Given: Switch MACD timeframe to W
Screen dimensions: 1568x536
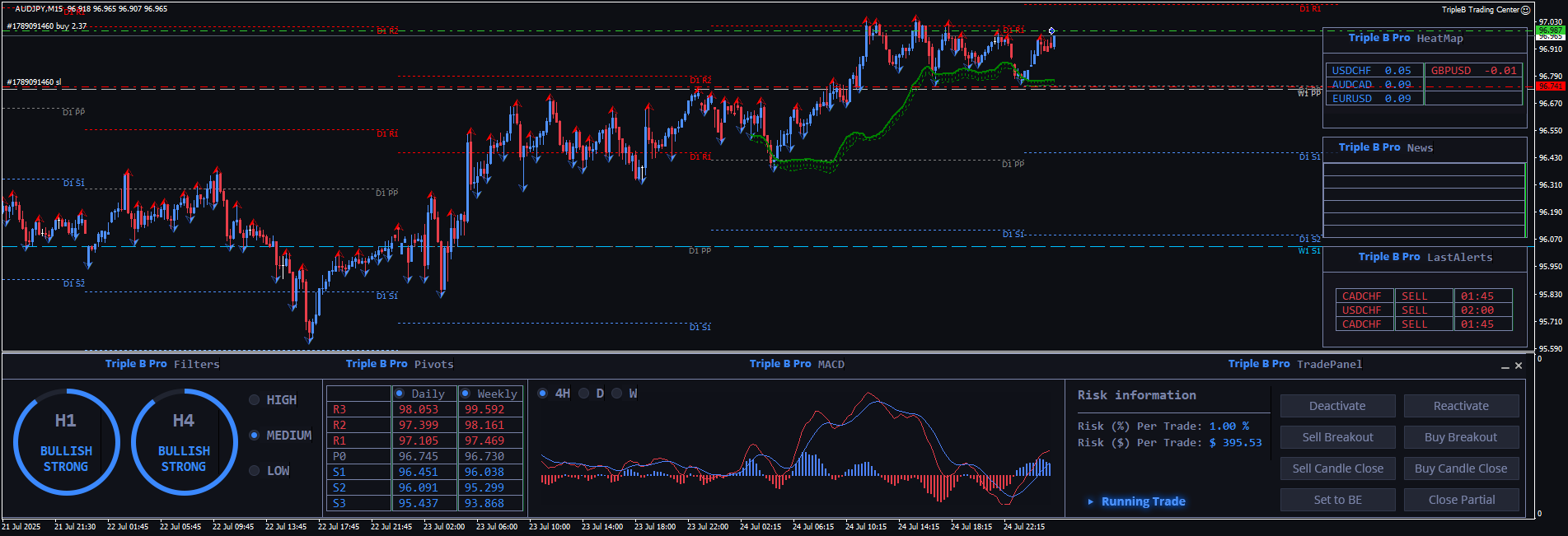Looking at the screenshot, I should (x=616, y=394).
